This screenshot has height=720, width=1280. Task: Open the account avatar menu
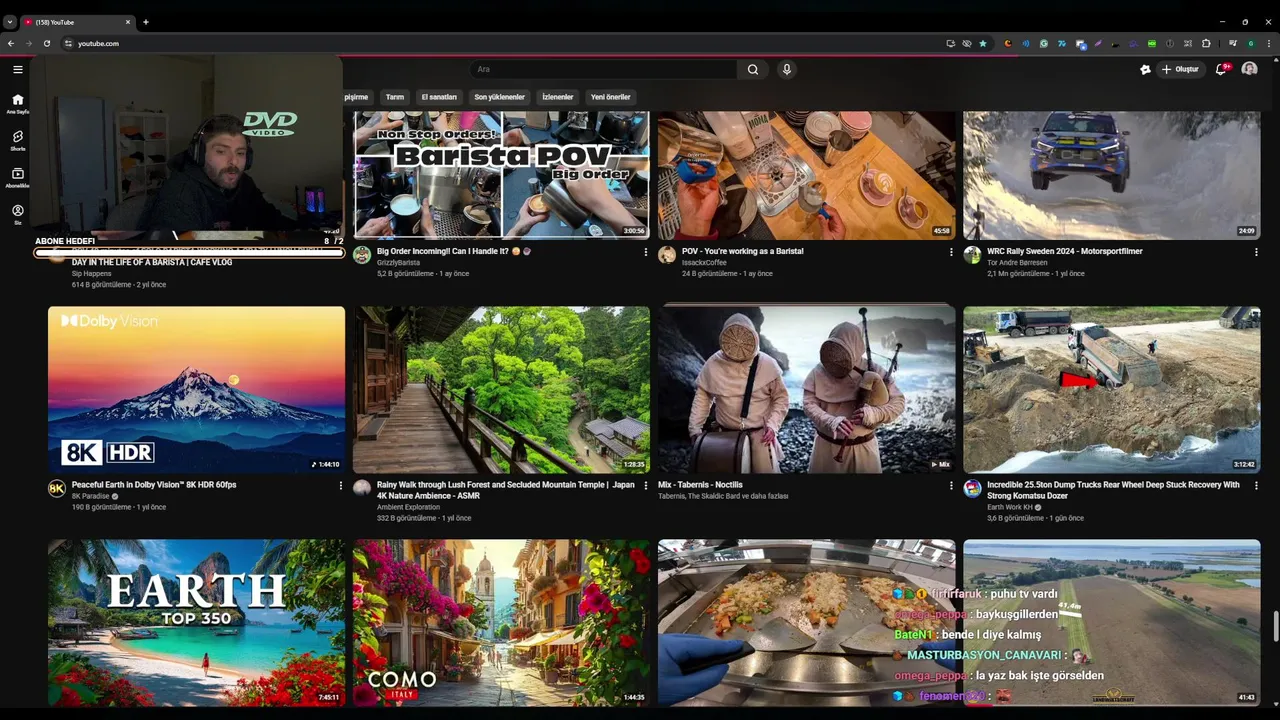(x=1249, y=69)
